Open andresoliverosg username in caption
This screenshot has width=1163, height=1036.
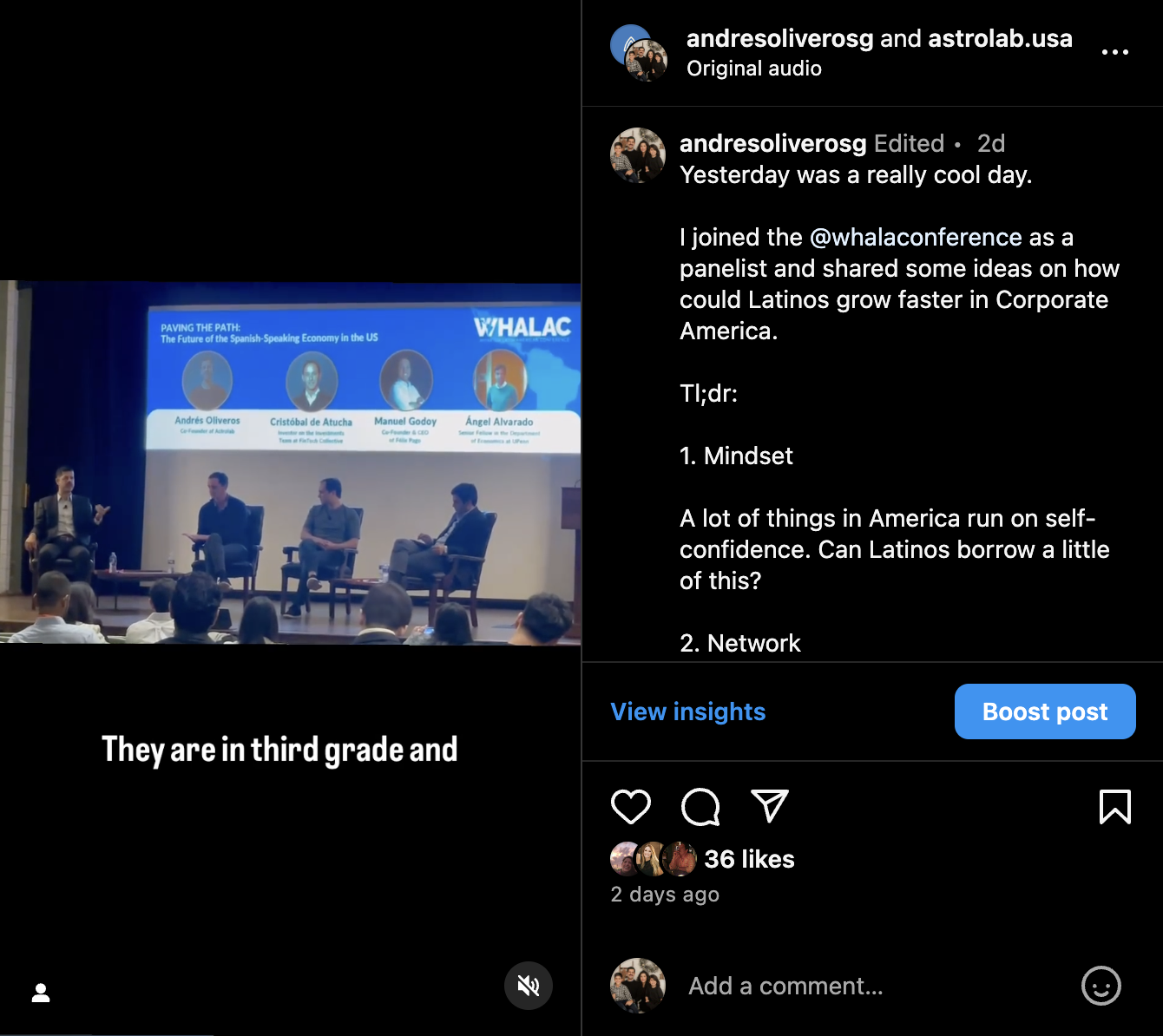pos(772,143)
